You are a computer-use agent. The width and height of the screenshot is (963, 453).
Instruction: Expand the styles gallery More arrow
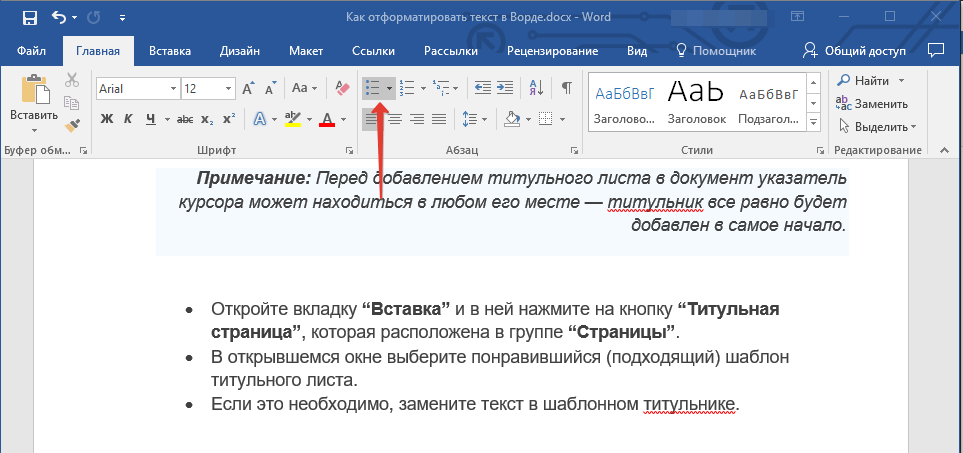coord(814,123)
